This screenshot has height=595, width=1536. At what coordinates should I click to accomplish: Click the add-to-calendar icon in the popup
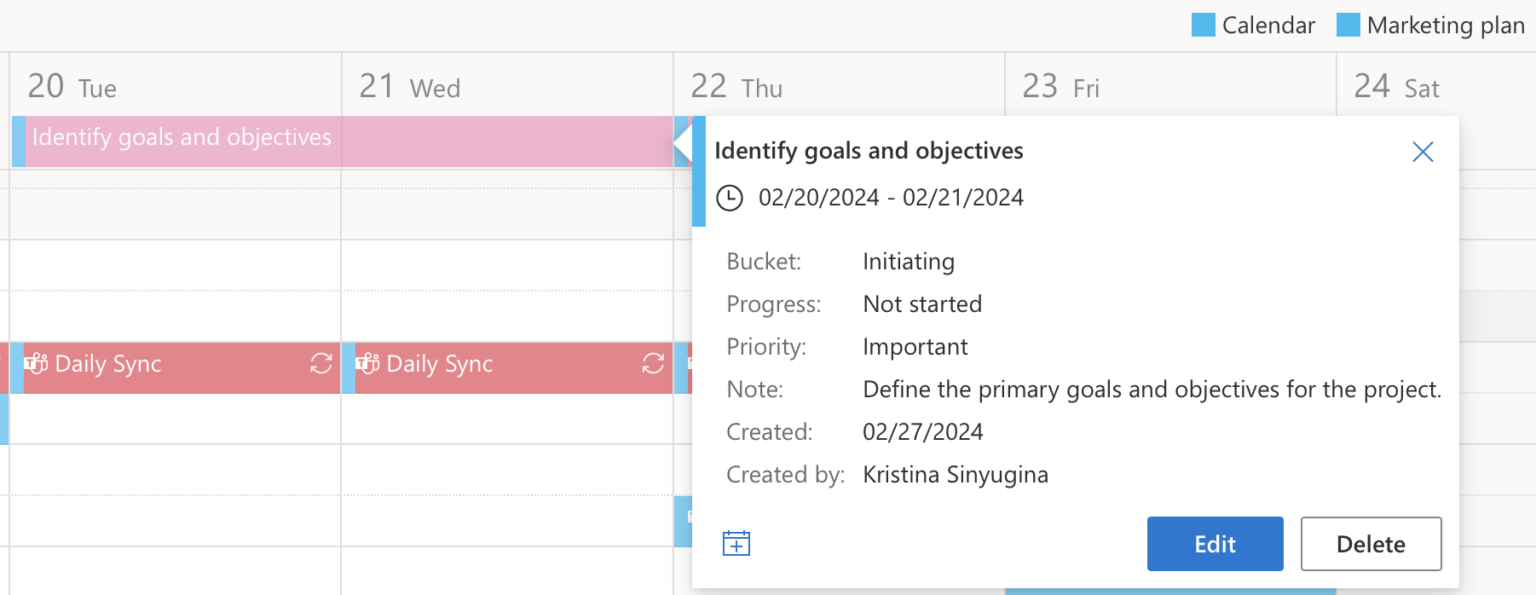coord(736,541)
